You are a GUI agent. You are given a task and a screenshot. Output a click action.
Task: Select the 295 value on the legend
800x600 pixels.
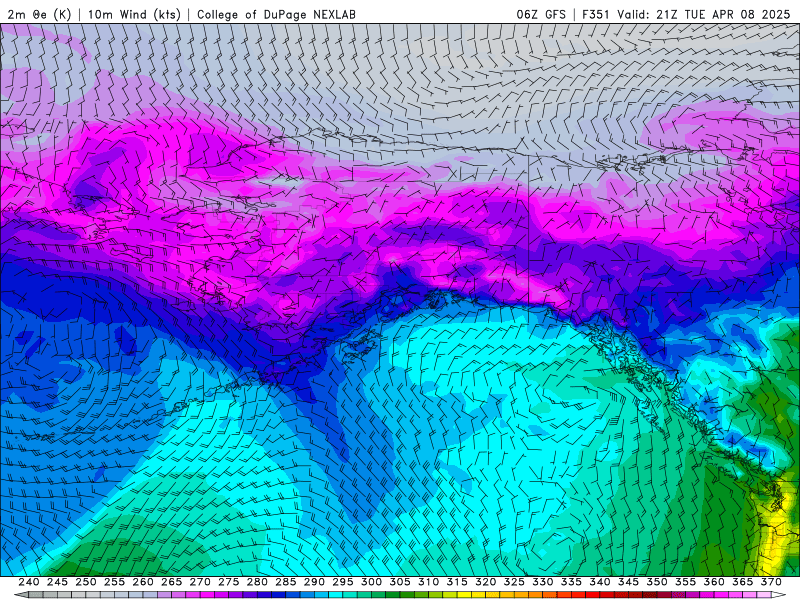point(343,582)
